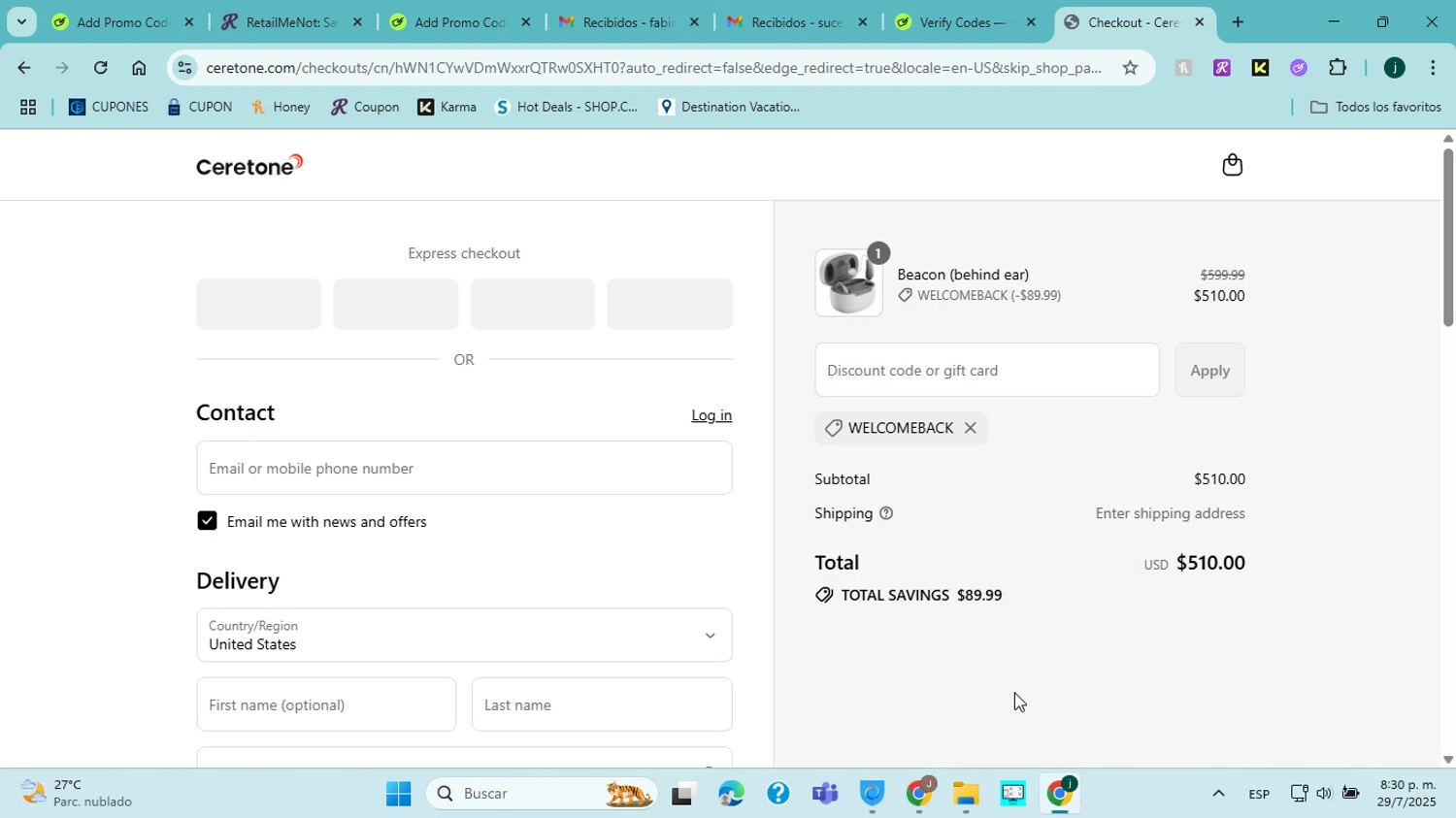Open the Honey bookmark
Screen dimensions: 1456x818
(x=281, y=107)
